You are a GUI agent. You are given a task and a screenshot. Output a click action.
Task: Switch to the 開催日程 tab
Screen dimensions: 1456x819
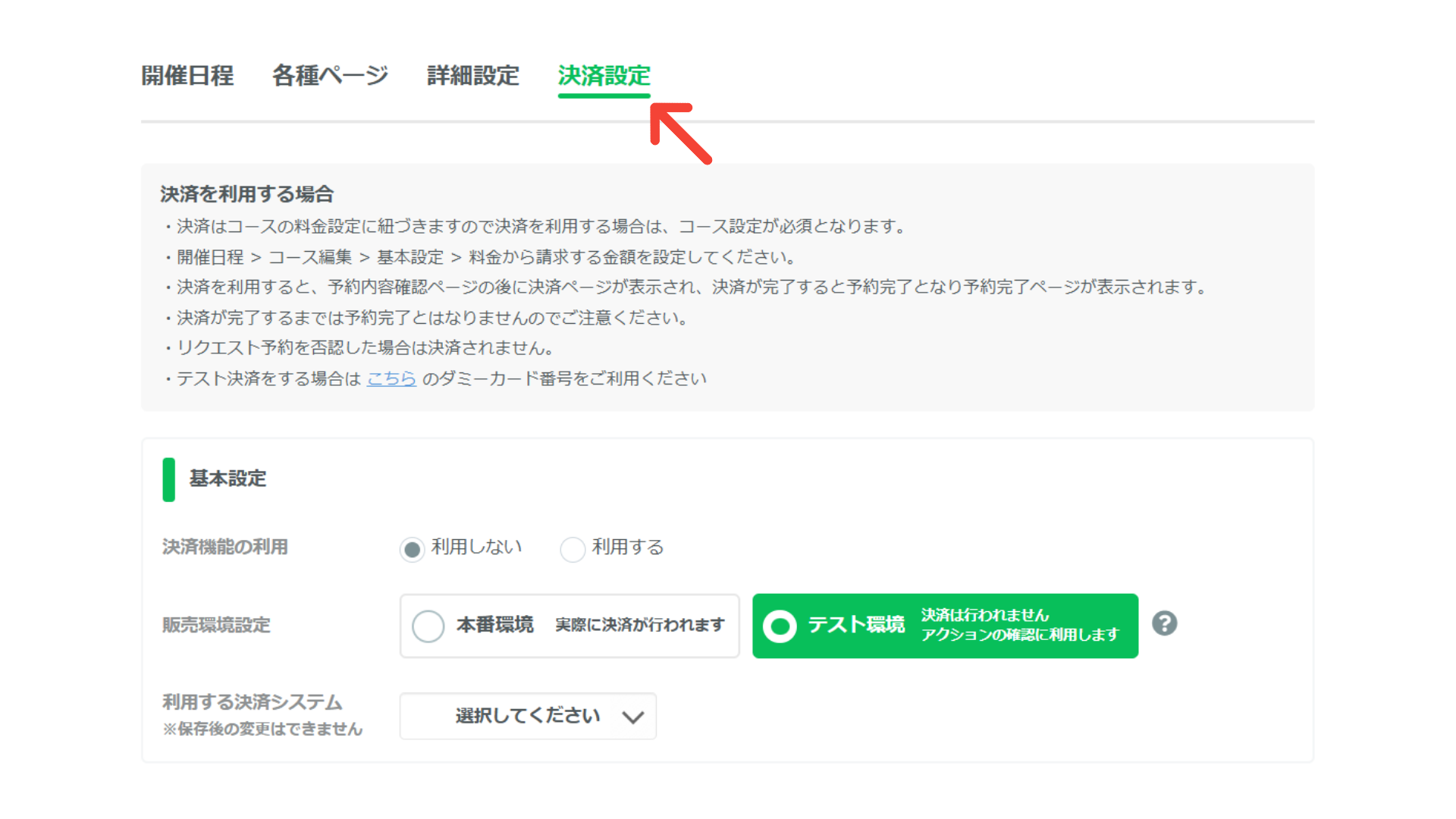(187, 76)
